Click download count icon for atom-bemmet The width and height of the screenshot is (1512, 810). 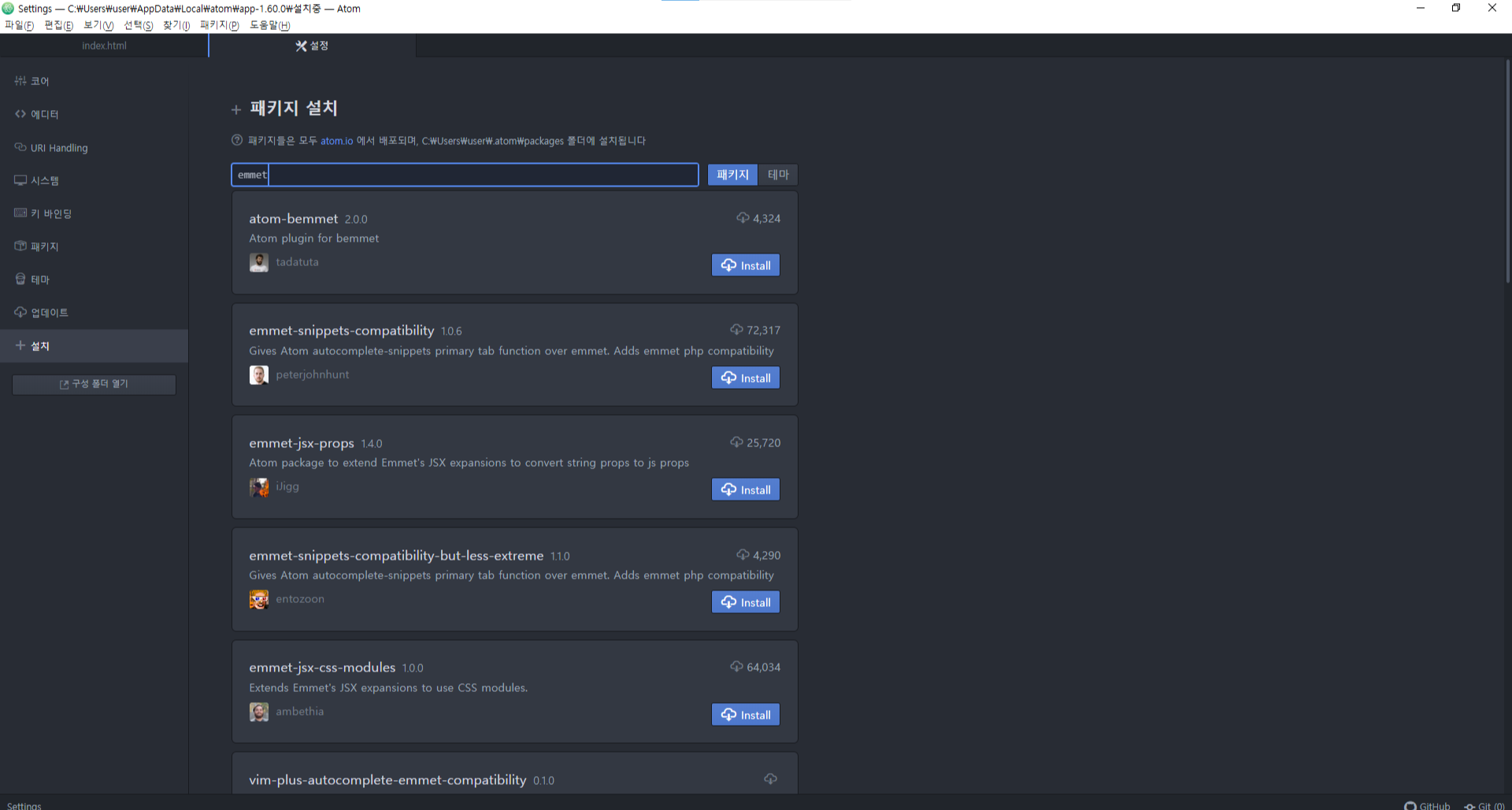[743, 218]
